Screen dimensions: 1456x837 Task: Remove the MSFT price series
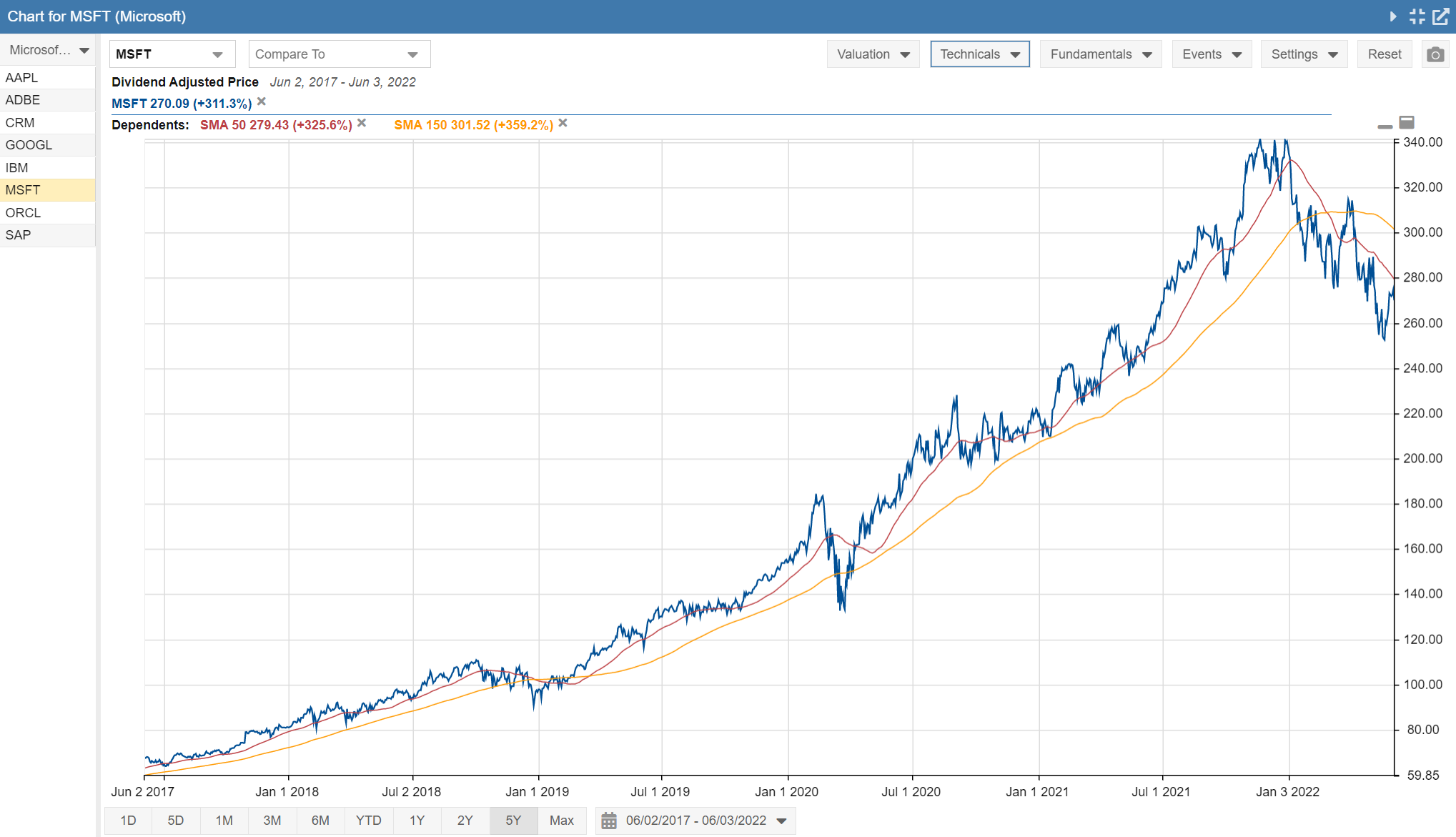coord(262,101)
